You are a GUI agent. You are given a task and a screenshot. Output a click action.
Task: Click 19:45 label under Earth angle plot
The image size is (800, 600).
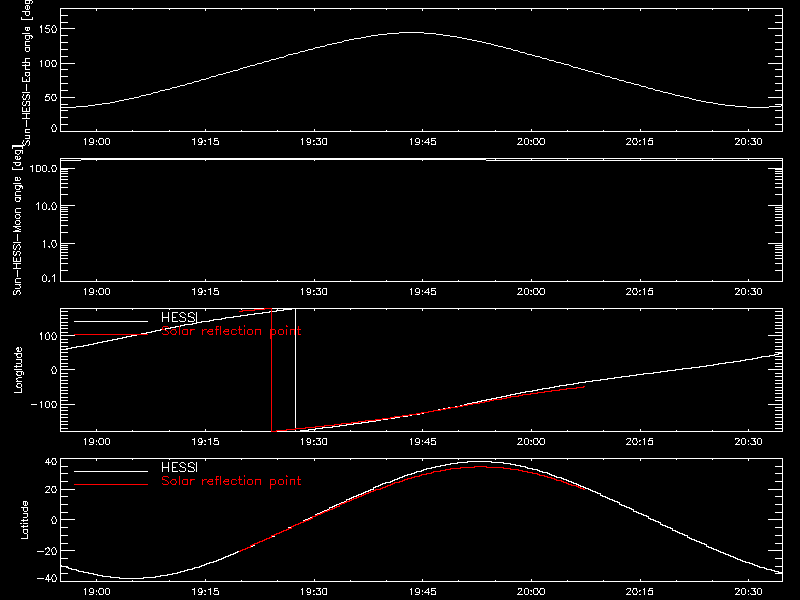[422, 142]
